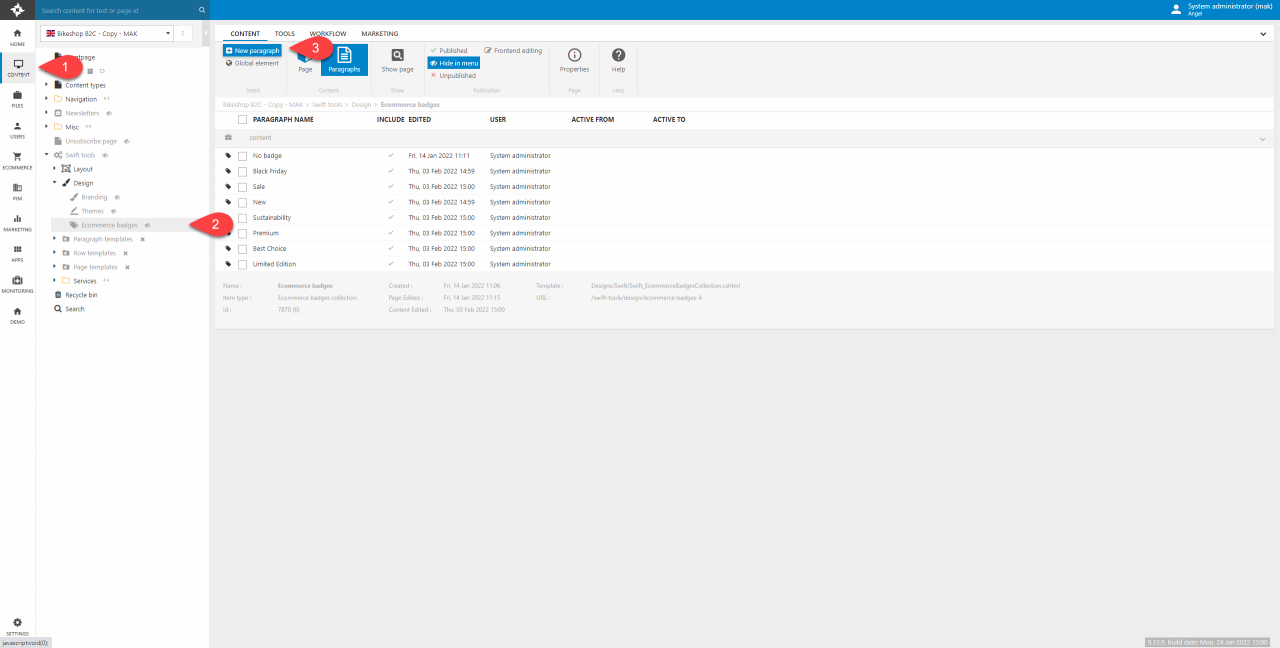Expand the Navigation tree folder

click(46, 99)
